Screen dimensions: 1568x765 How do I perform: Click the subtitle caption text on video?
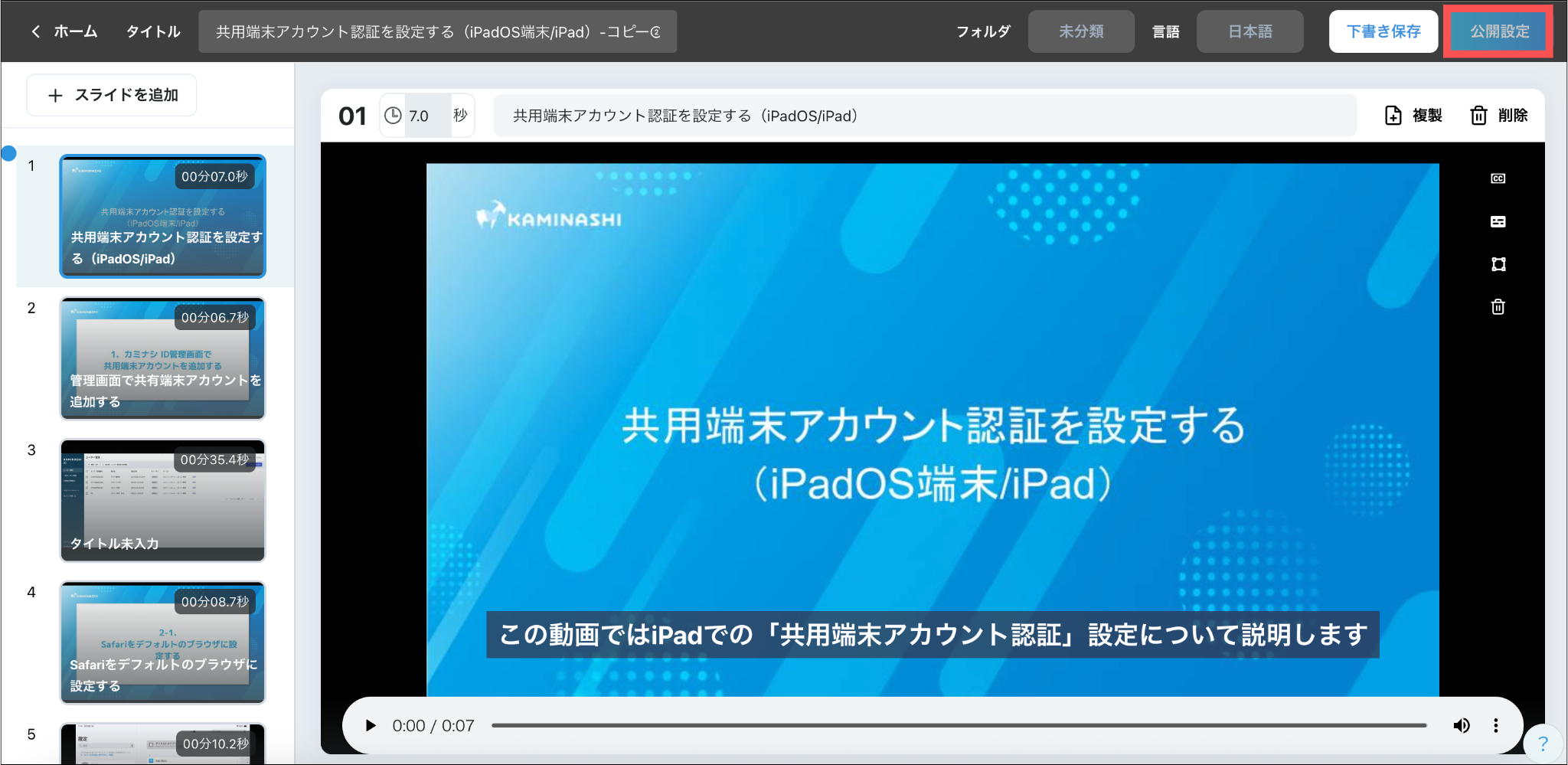[x=933, y=635]
